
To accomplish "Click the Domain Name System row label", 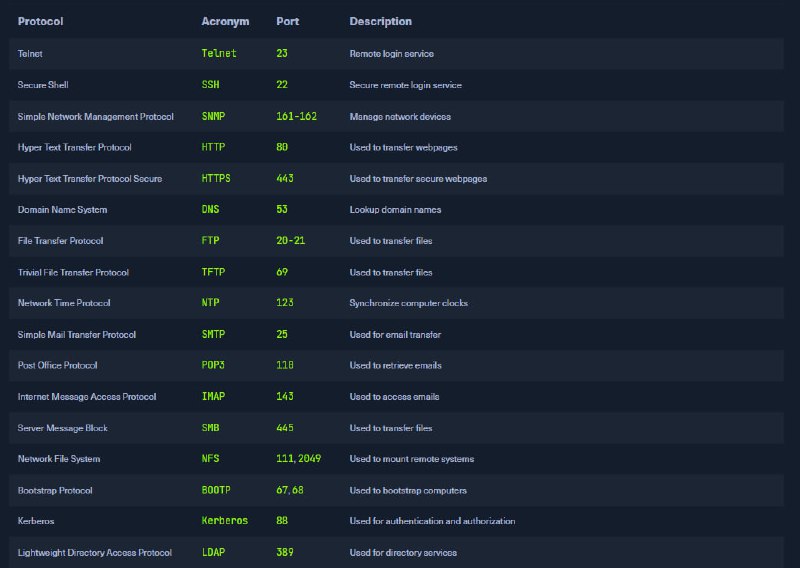I will [x=62, y=210].
